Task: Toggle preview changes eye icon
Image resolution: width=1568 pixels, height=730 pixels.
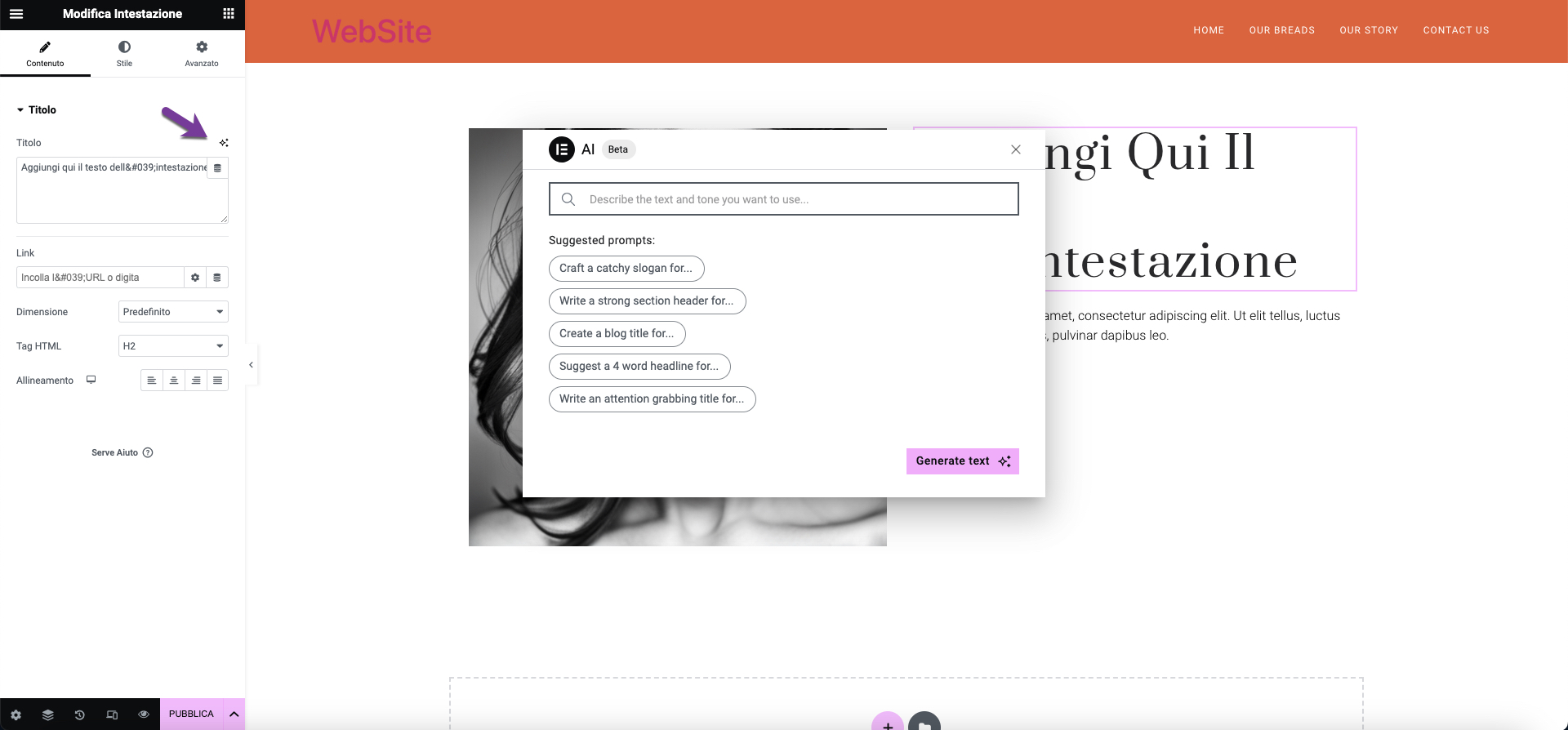Action: 144,714
